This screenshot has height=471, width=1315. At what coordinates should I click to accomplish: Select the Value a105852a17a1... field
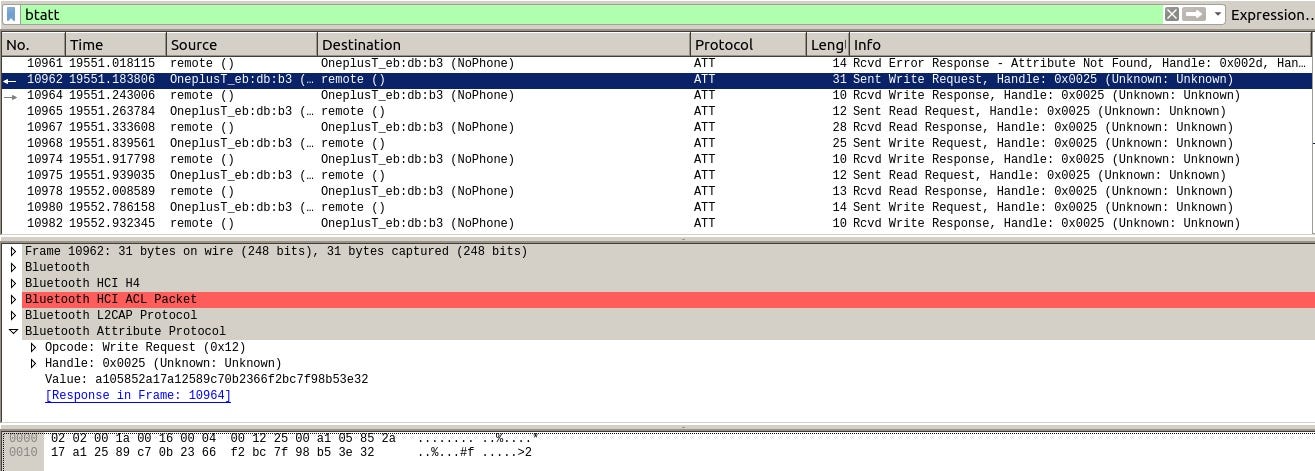pos(206,380)
